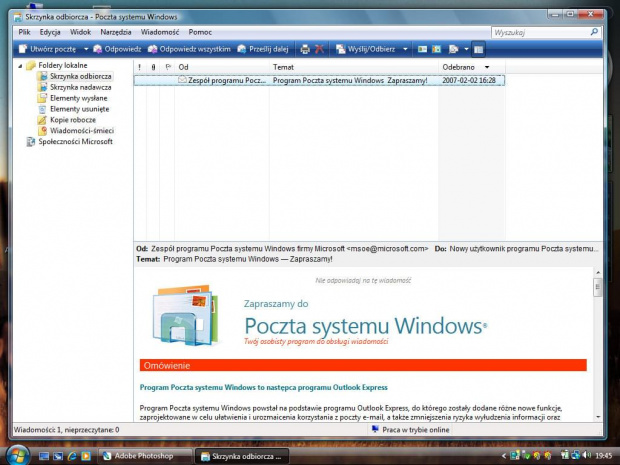The height and width of the screenshot is (465, 620).
Task: Open Switch between windows quick launch icon
Action: [x=58, y=456]
